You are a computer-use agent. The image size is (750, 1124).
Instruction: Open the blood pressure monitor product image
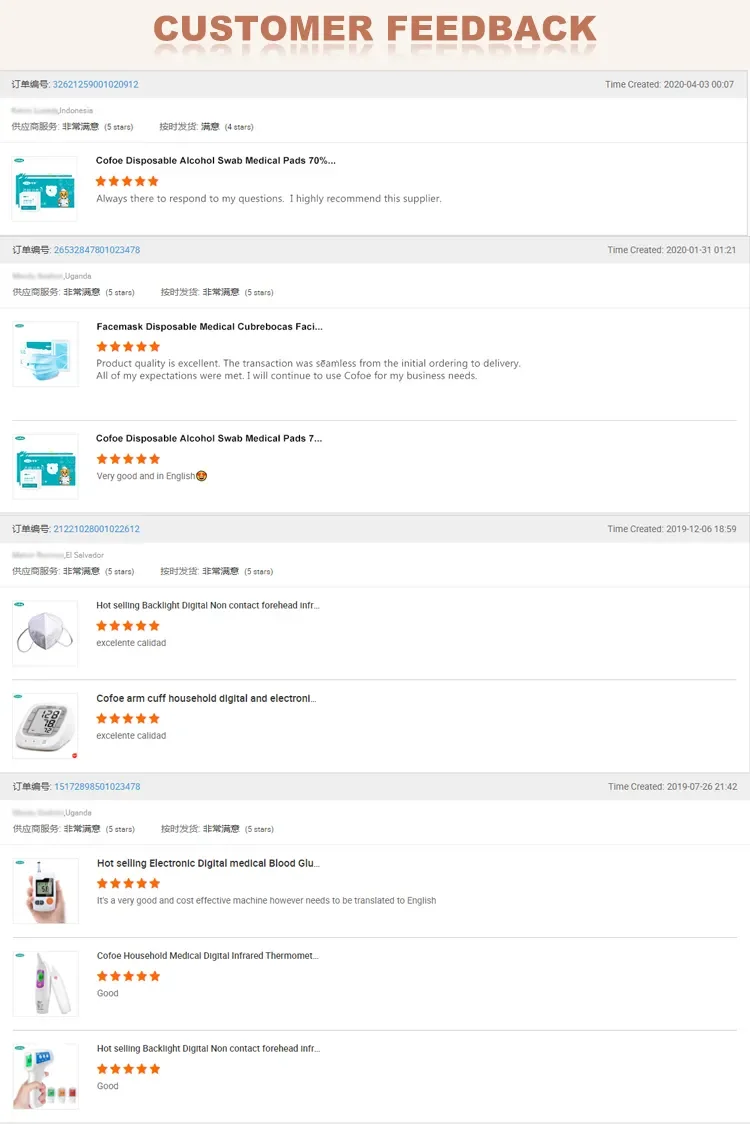45,726
